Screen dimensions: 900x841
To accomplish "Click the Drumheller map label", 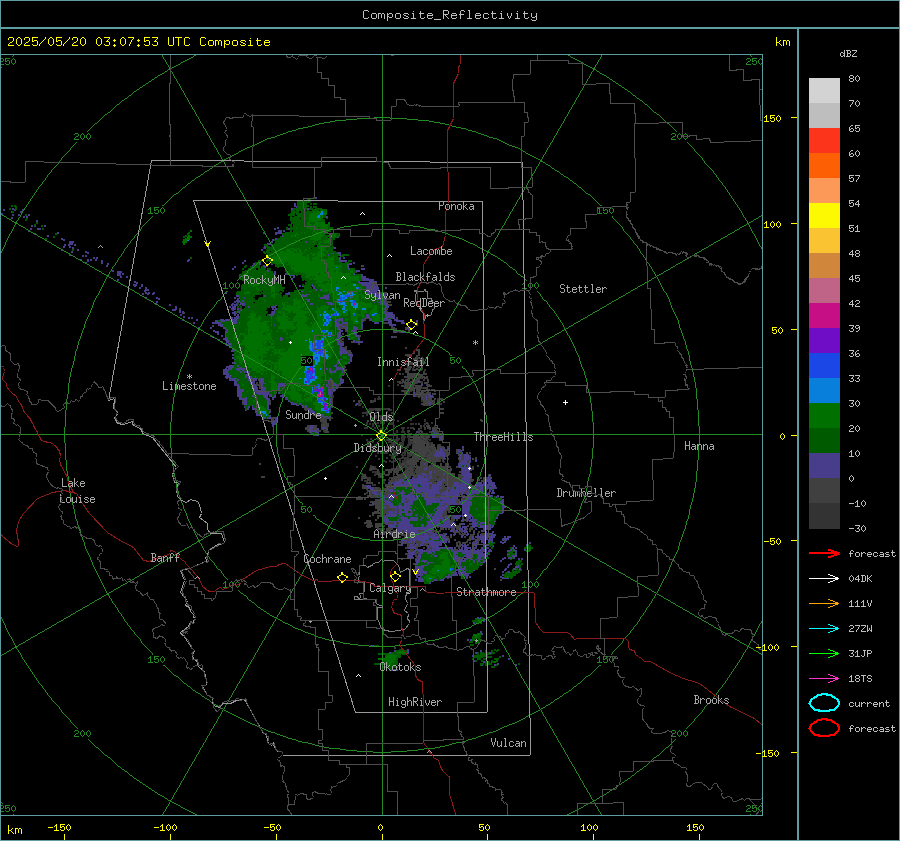I will (586, 493).
